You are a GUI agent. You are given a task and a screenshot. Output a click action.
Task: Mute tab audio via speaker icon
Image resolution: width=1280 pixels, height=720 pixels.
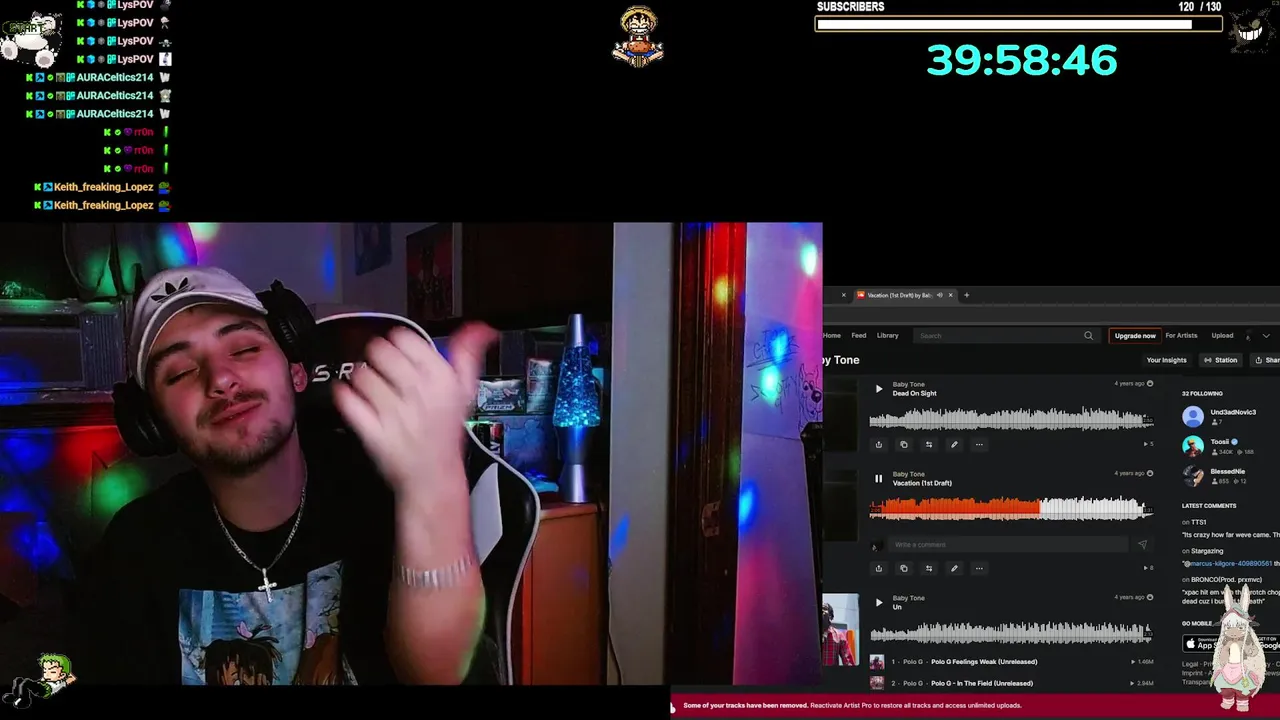pos(939,295)
